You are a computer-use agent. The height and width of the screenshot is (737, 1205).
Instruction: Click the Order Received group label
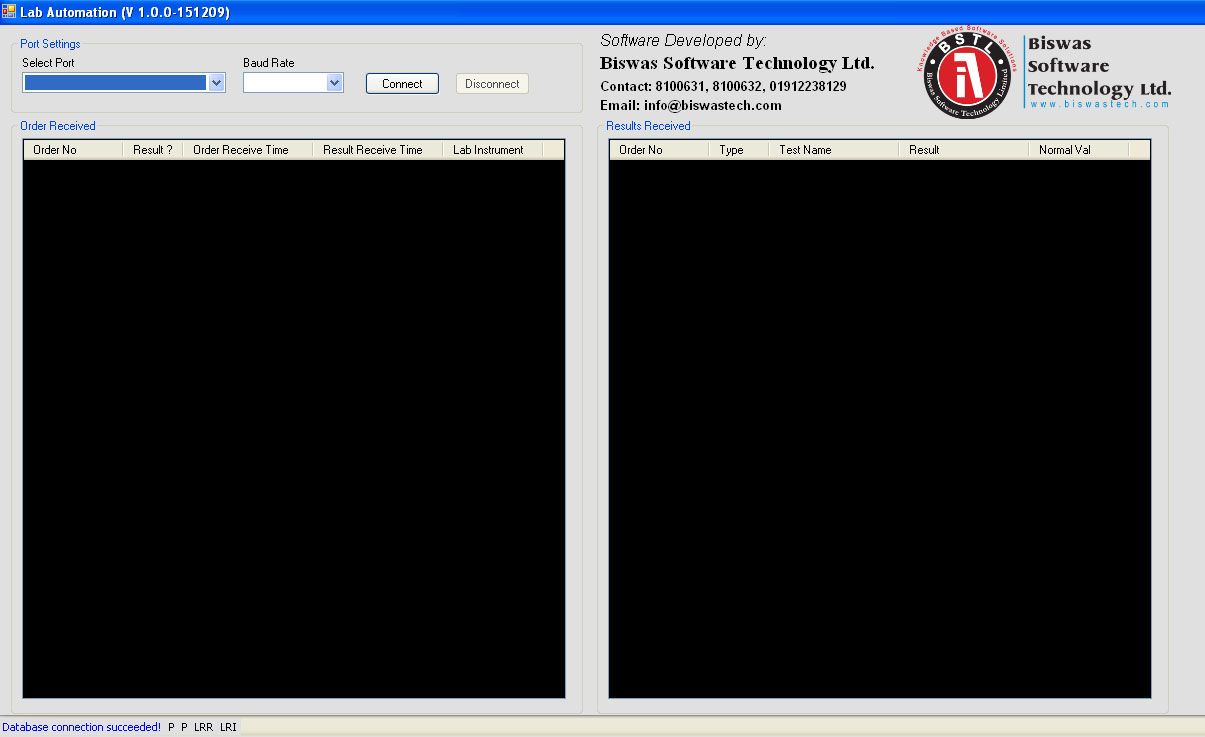point(58,126)
